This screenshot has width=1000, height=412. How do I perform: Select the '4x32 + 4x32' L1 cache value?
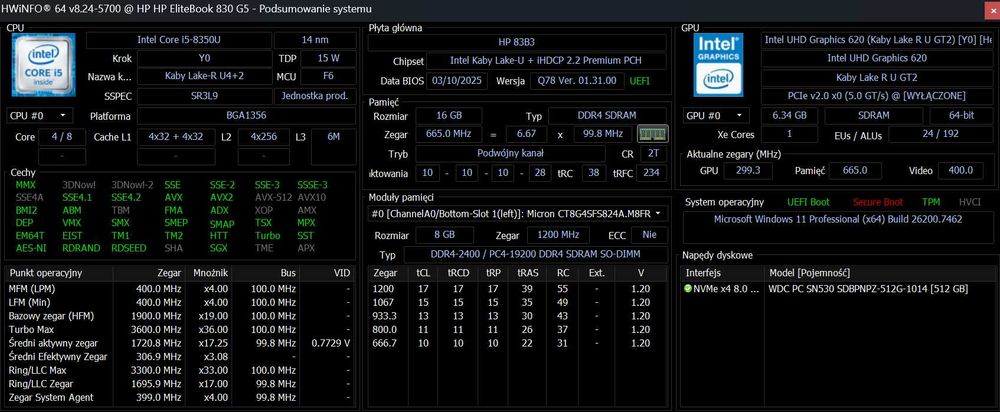coord(176,136)
